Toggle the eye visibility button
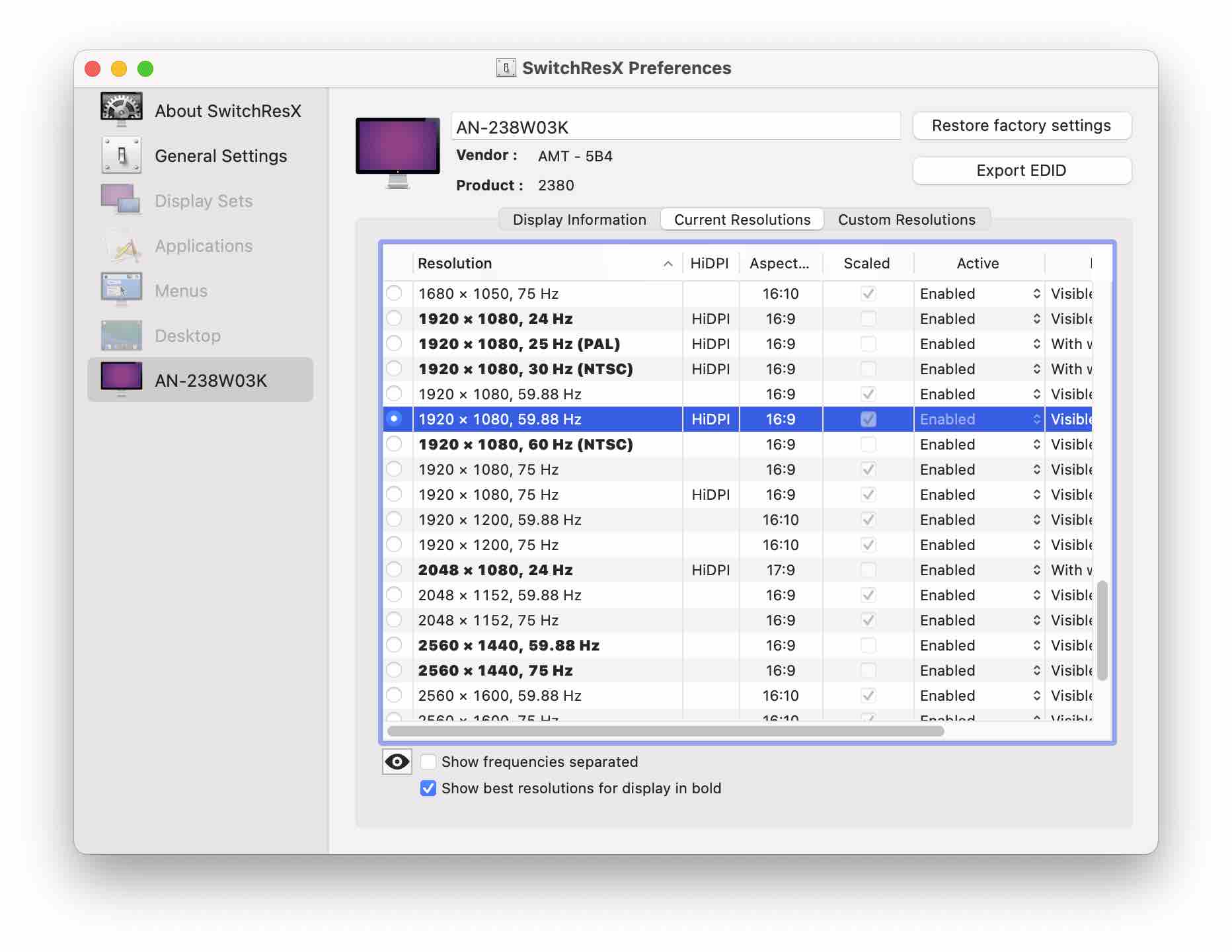This screenshot has height=952, width=1232. click(x=397, y=762)
